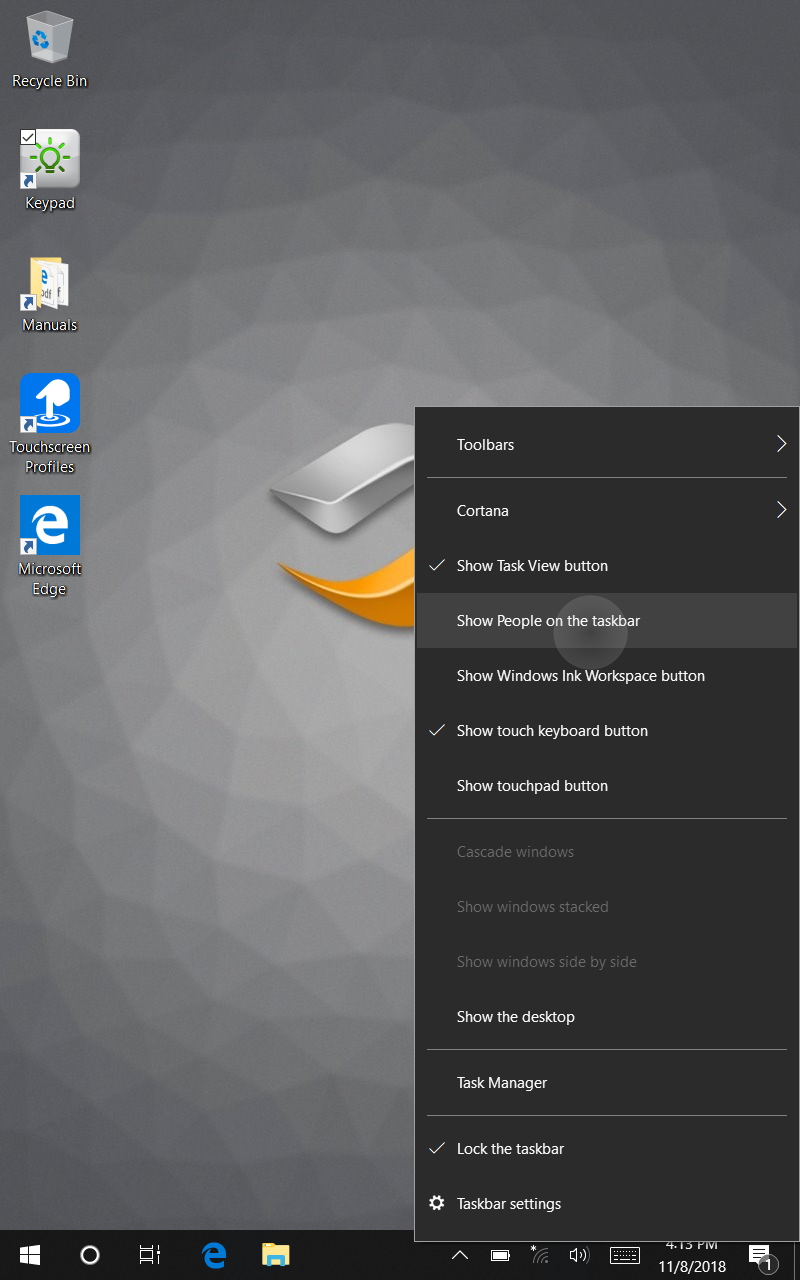Click the Task View taskbar icon
Viewport: 800px width, 1280px height.
pos(149,1254)
